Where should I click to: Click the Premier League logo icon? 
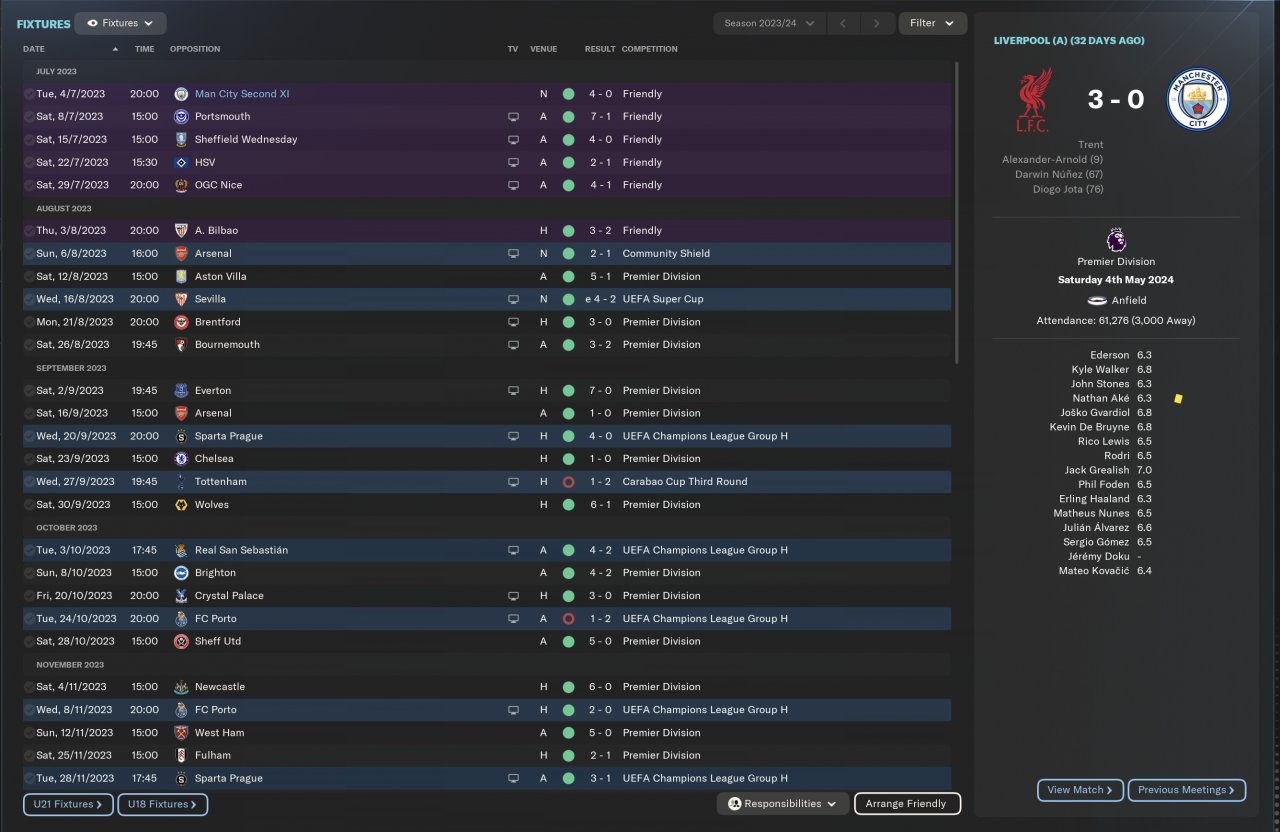1116,241
